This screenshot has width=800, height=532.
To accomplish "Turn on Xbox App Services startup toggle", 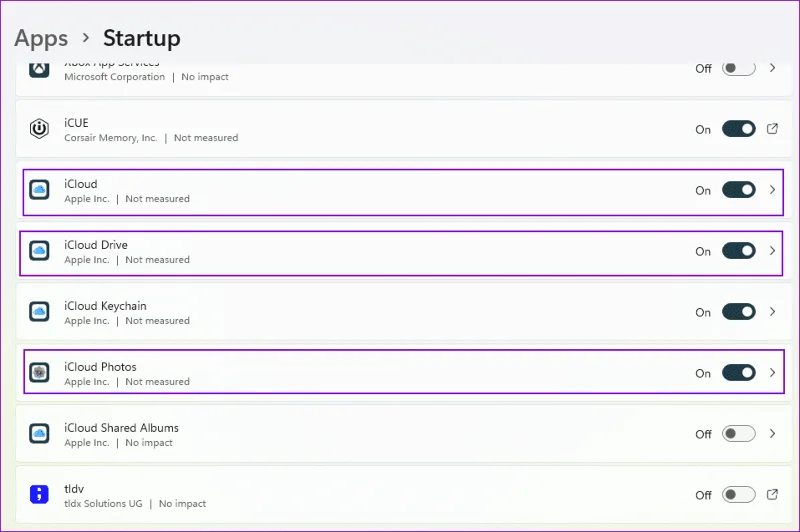I will point(738,68).
